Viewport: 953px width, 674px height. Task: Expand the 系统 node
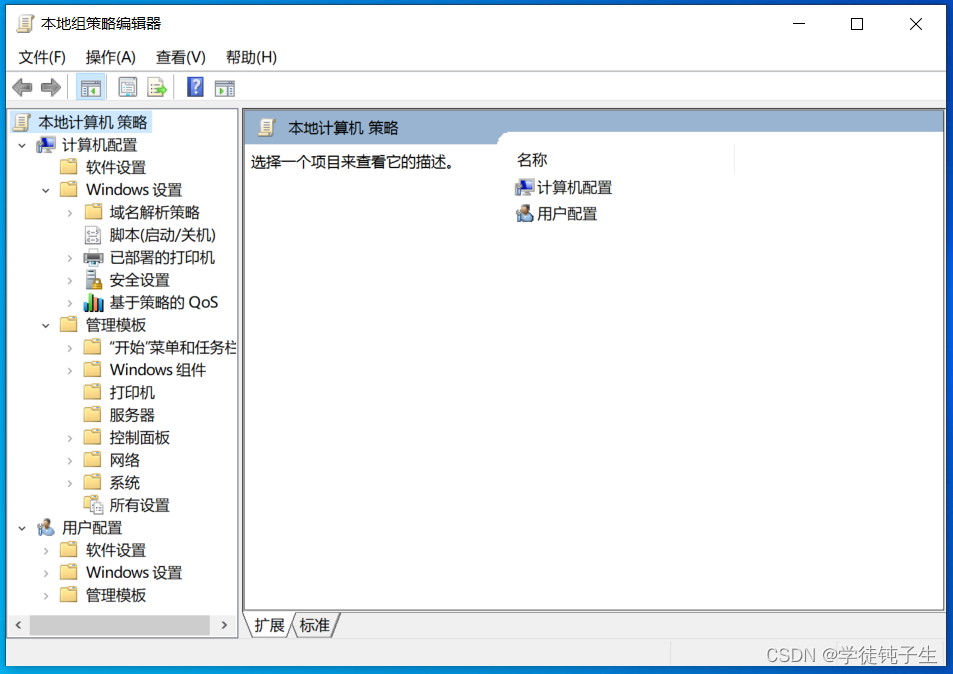(69, 483)
